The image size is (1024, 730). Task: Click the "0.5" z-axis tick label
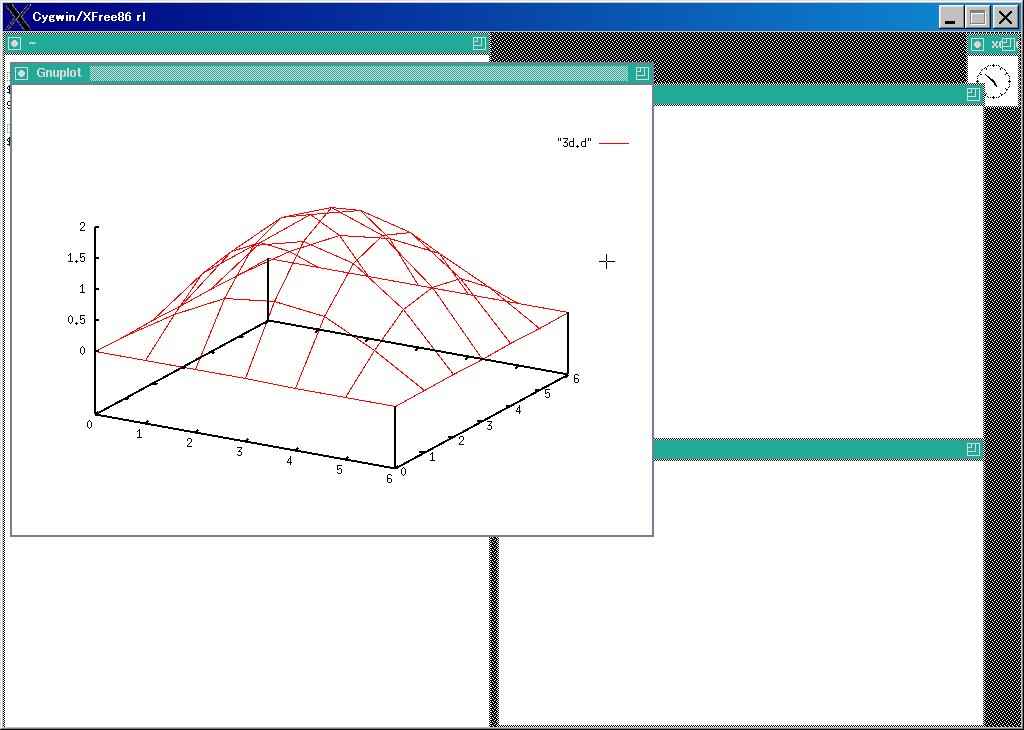pos(76,320)
